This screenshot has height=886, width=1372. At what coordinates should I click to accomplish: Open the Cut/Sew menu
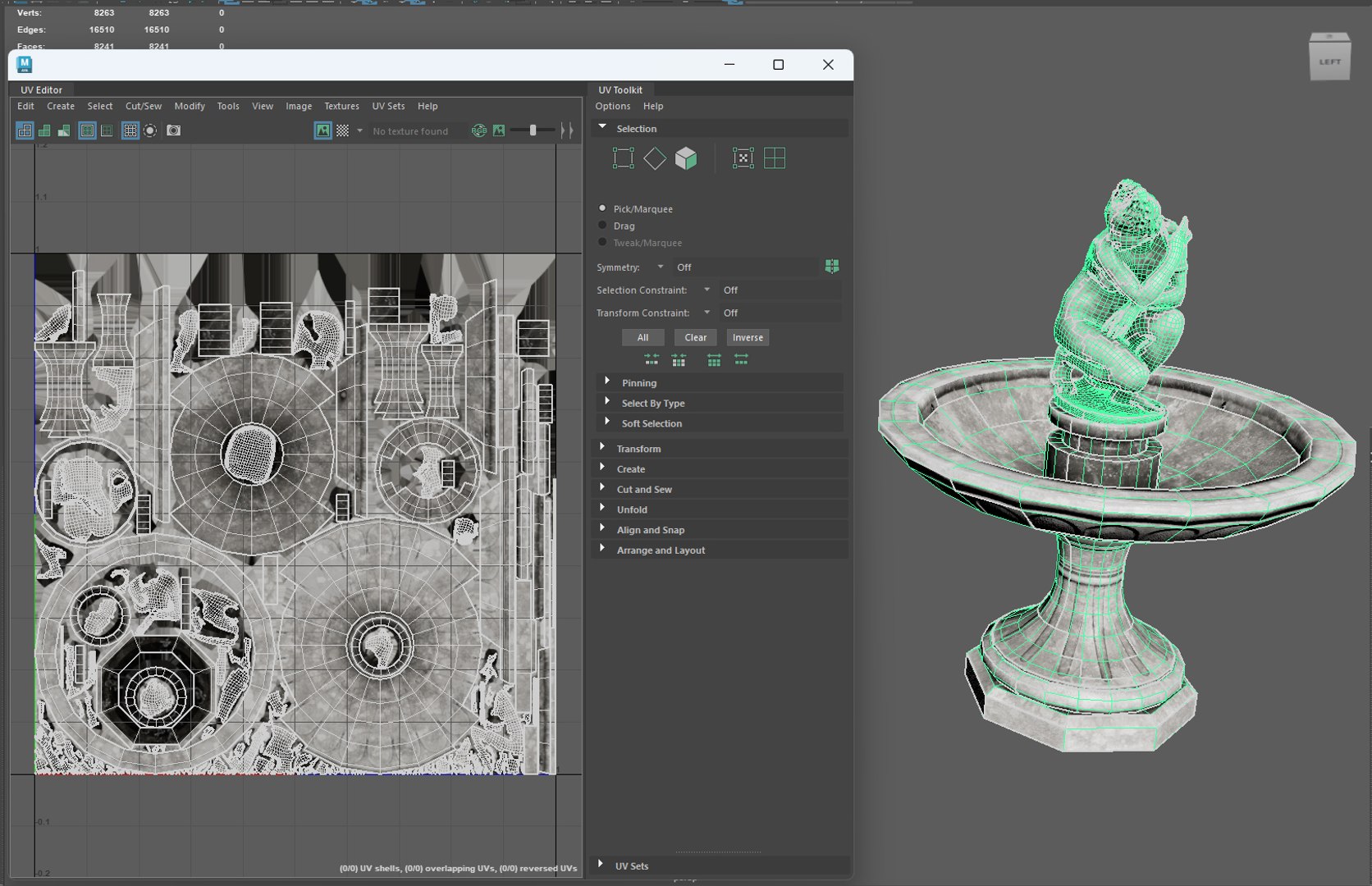[144, 106]
